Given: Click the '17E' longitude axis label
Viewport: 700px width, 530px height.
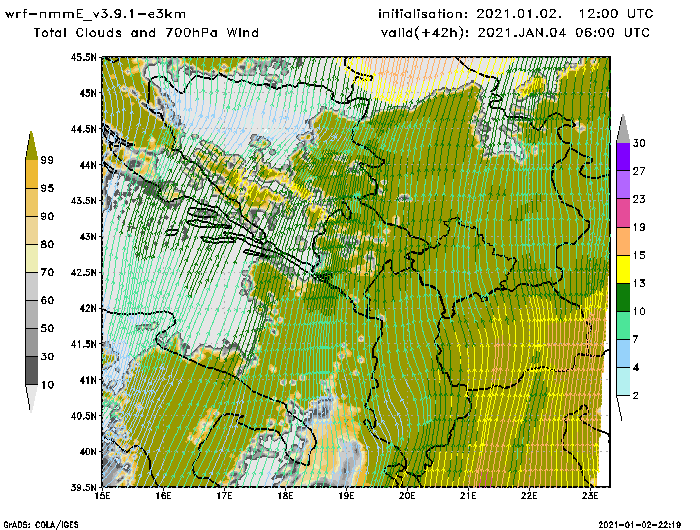Looking at the screenshot, I should (x=224, y=496).
